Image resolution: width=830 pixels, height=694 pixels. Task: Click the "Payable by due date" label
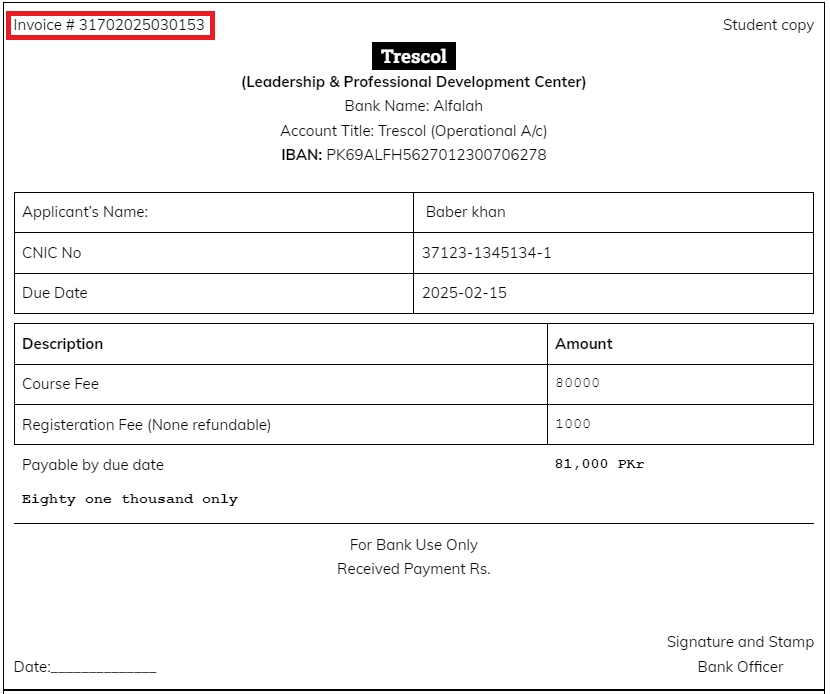click(93, 465)
